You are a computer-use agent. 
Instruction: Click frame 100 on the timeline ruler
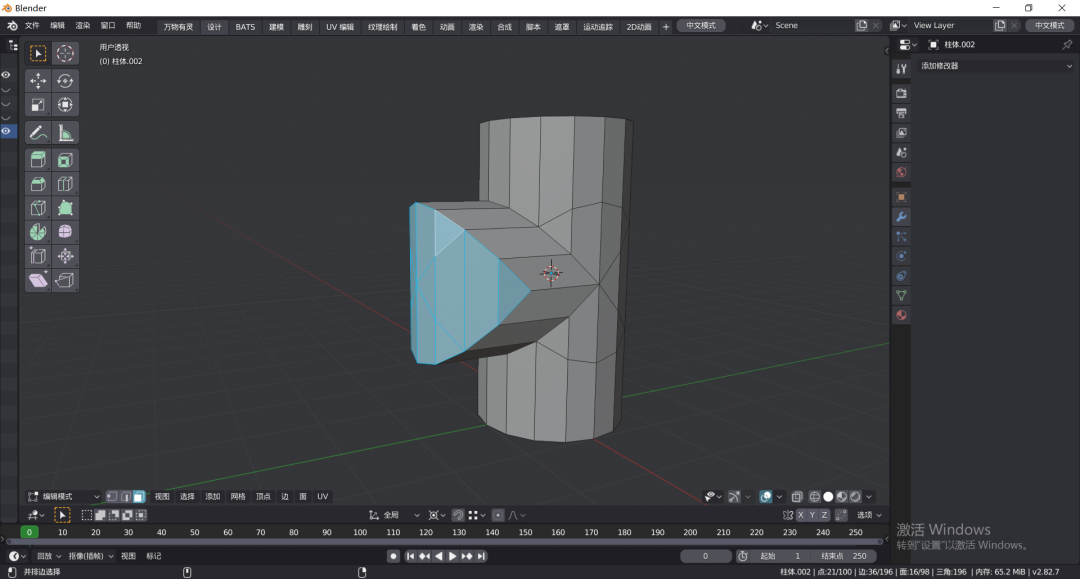point(360,532)
